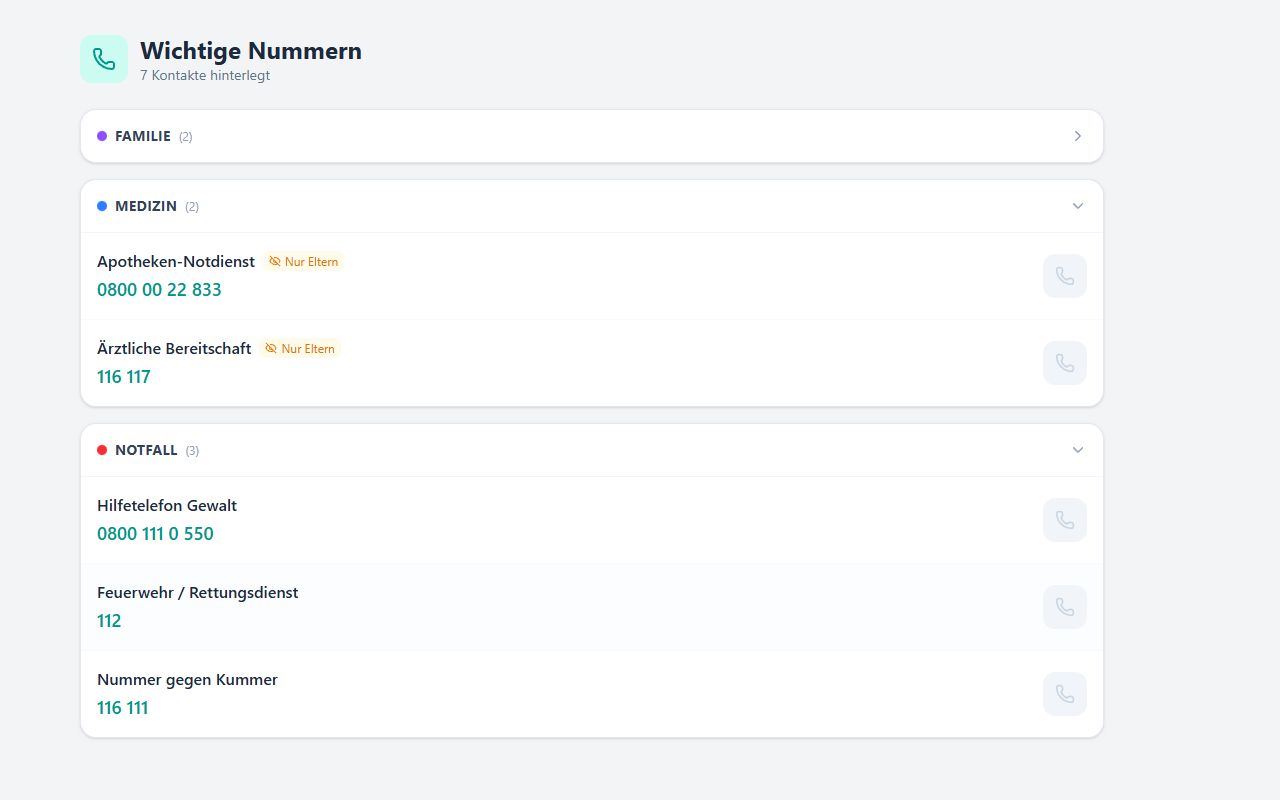Image resolution: width=1280 pixels, height=800 pixels.
Task: Call Feuerwehr / Rettungsdienst phone icon
Action: 1064,607
